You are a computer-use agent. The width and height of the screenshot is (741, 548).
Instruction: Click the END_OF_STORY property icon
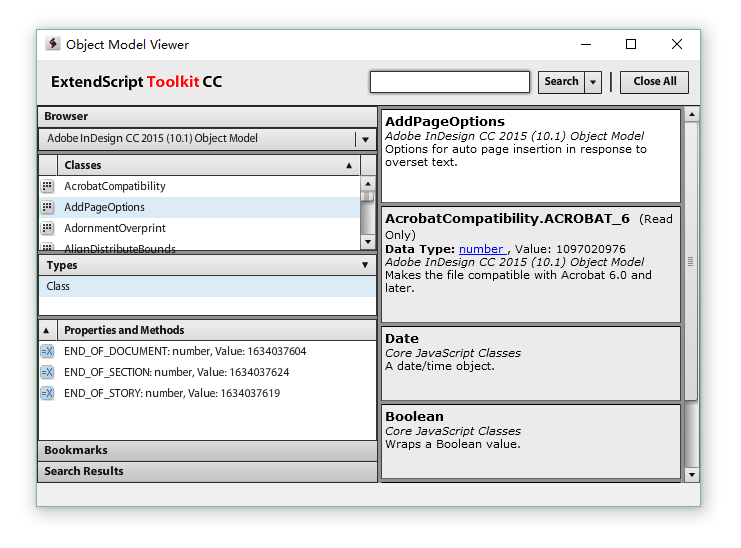click(47, 393)
